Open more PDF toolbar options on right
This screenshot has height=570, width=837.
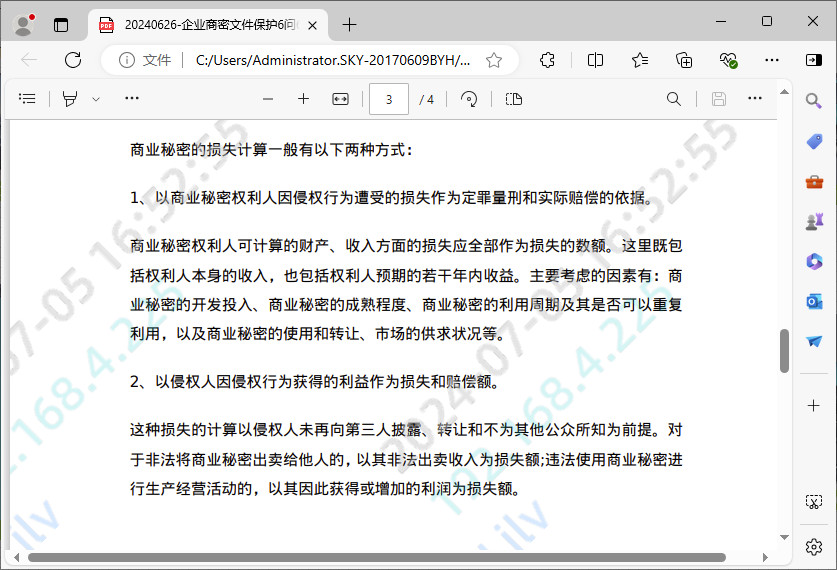tap(755, 99)
